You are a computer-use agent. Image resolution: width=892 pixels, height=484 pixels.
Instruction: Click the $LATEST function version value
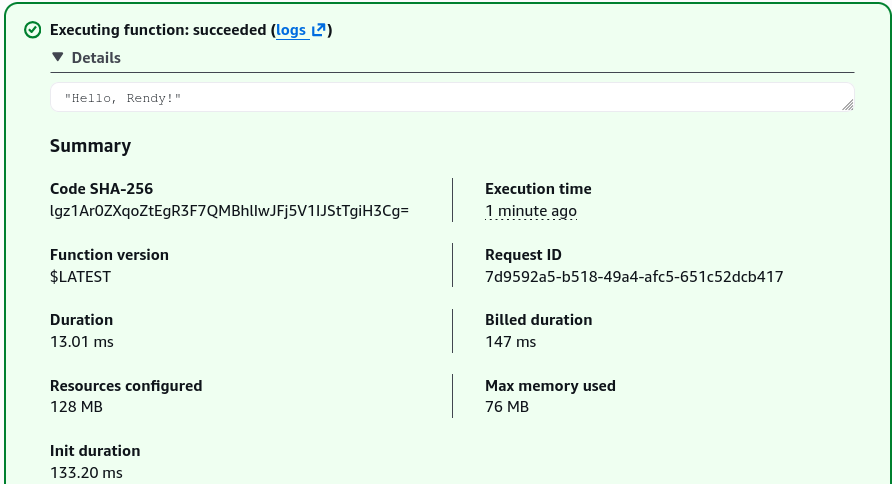click(x=80, y=277)
